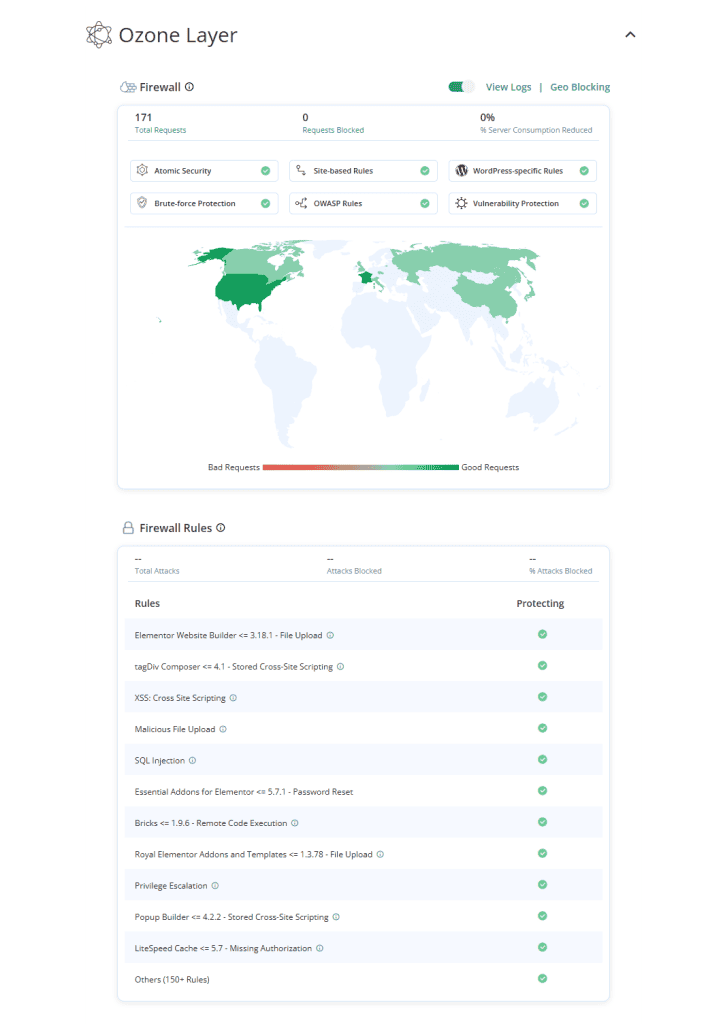Click tagDiv Composer protecting check mark
This screenshot has width=723, height=1024.
(542, 665)
